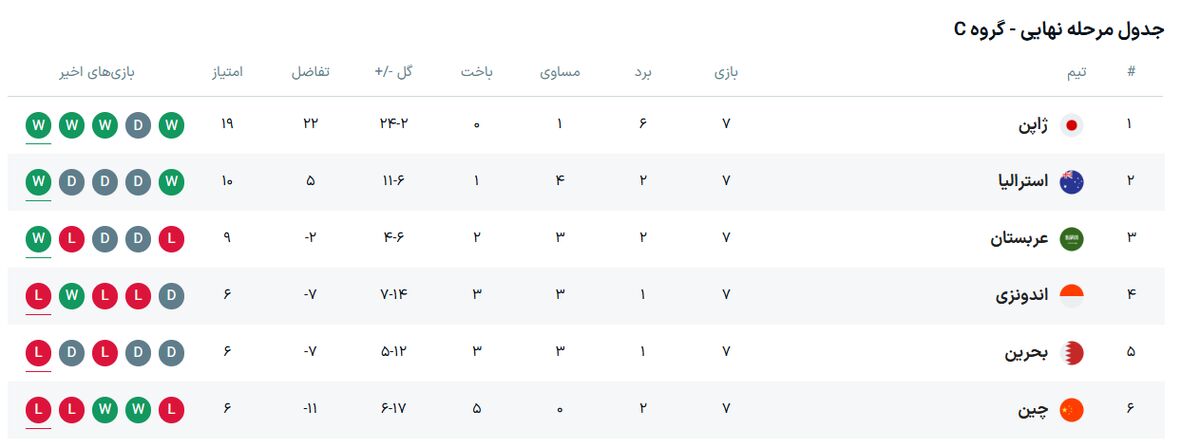Image resolution: width=1200 pixels, height=448 pixels.
Task: Click the Bahrain flag icon
Action: coord(1072,353)
